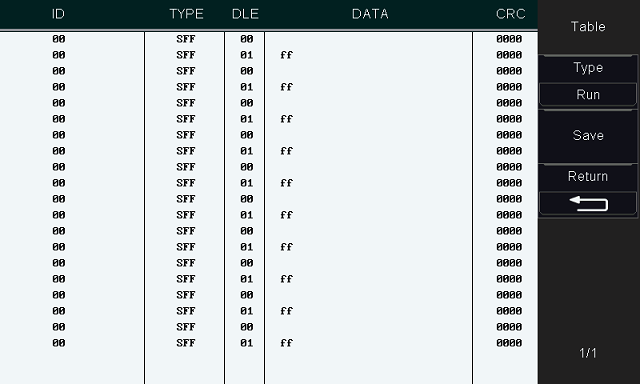Screen dimensions: 640x384
Task: Select ff data in second row
Action: pyautogui.click(x=287, y=55)
